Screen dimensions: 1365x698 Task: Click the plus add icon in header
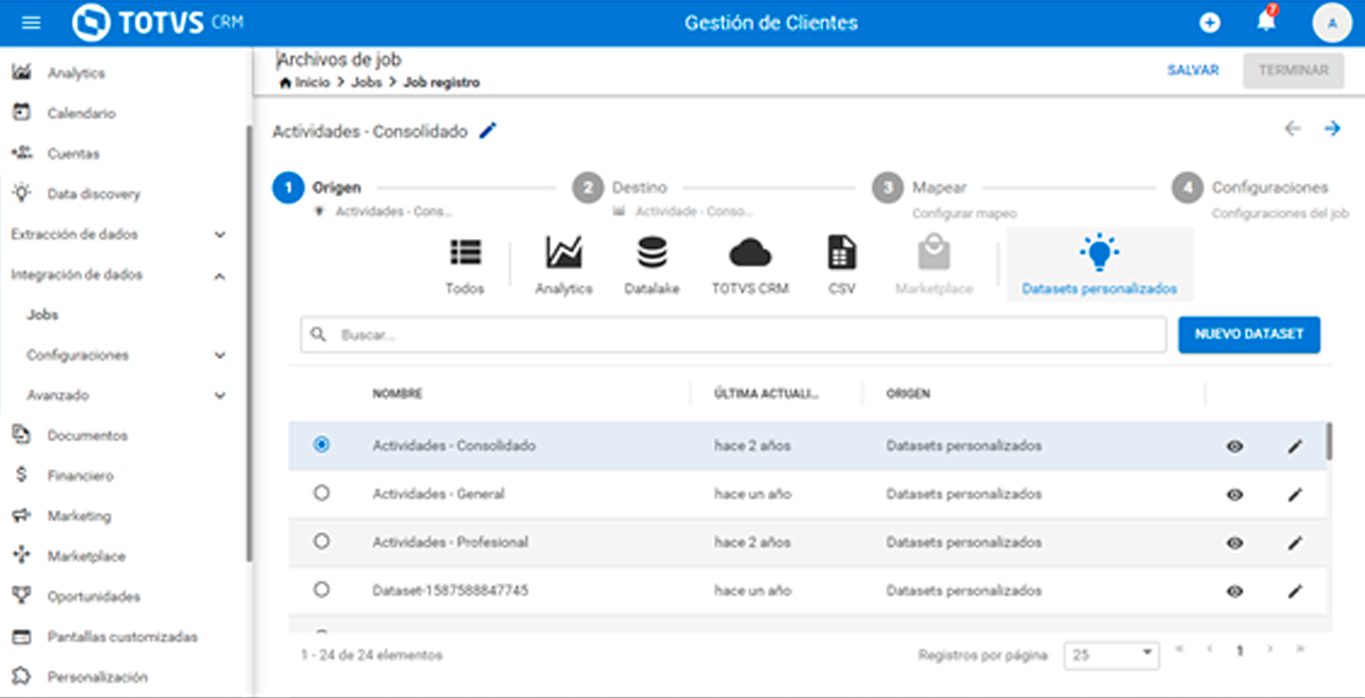tap(1210, 23)
